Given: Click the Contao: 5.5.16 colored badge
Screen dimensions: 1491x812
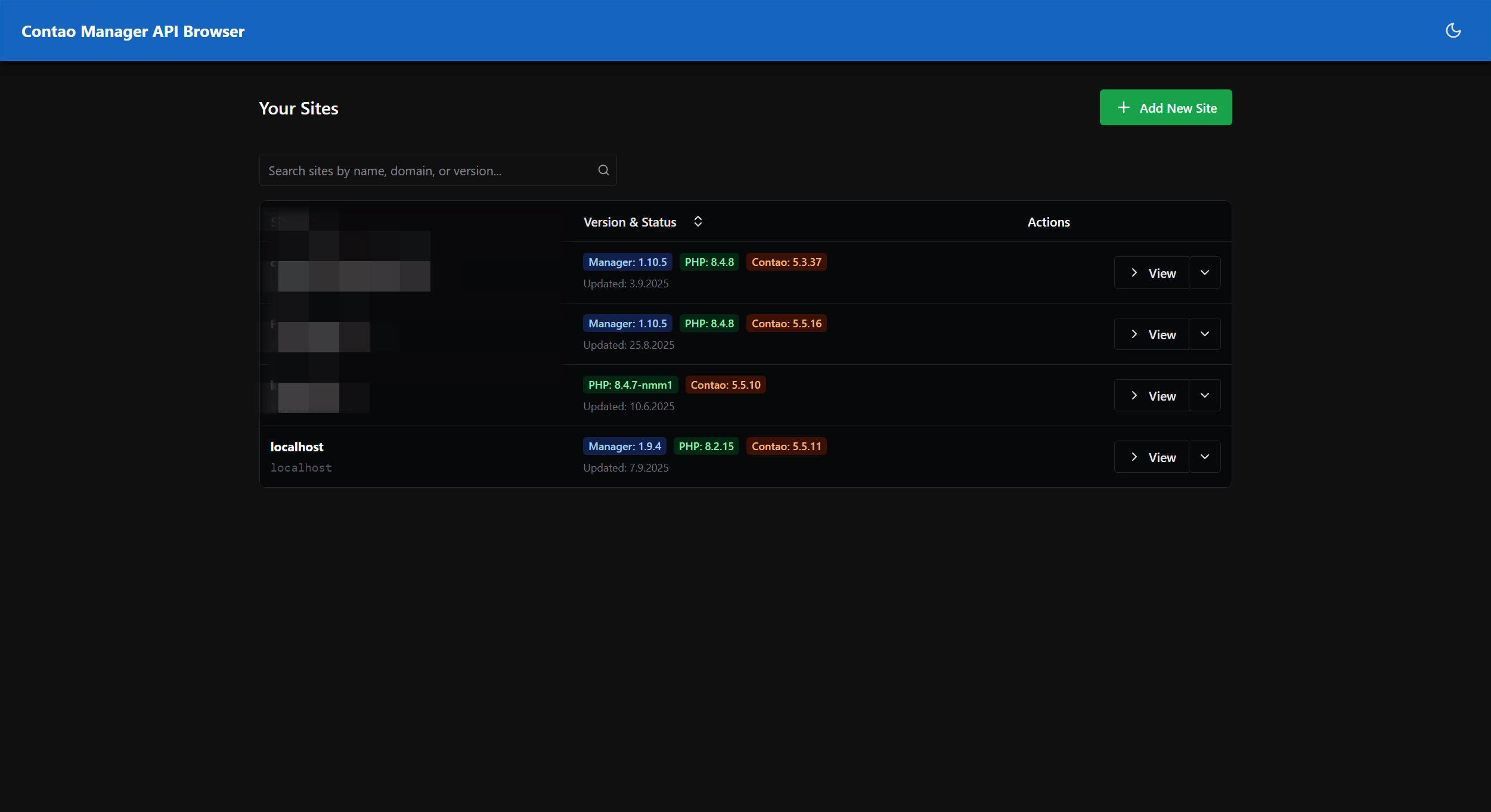Looking at the screenshot, I should (786, 323).
